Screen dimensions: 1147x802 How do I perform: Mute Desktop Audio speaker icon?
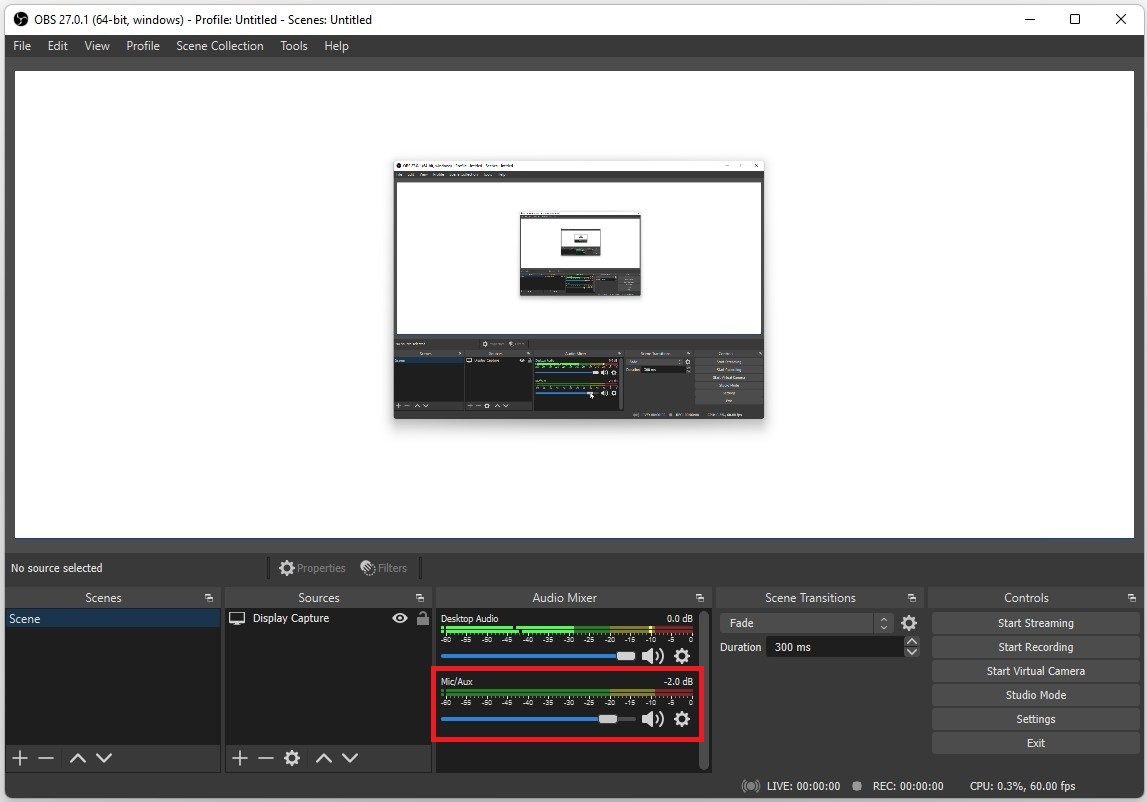pos(653,656)
